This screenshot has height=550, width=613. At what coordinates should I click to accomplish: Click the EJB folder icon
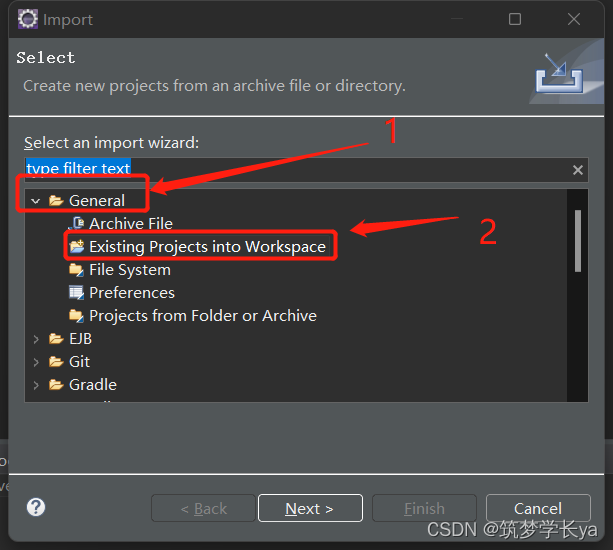coord(56,339)
